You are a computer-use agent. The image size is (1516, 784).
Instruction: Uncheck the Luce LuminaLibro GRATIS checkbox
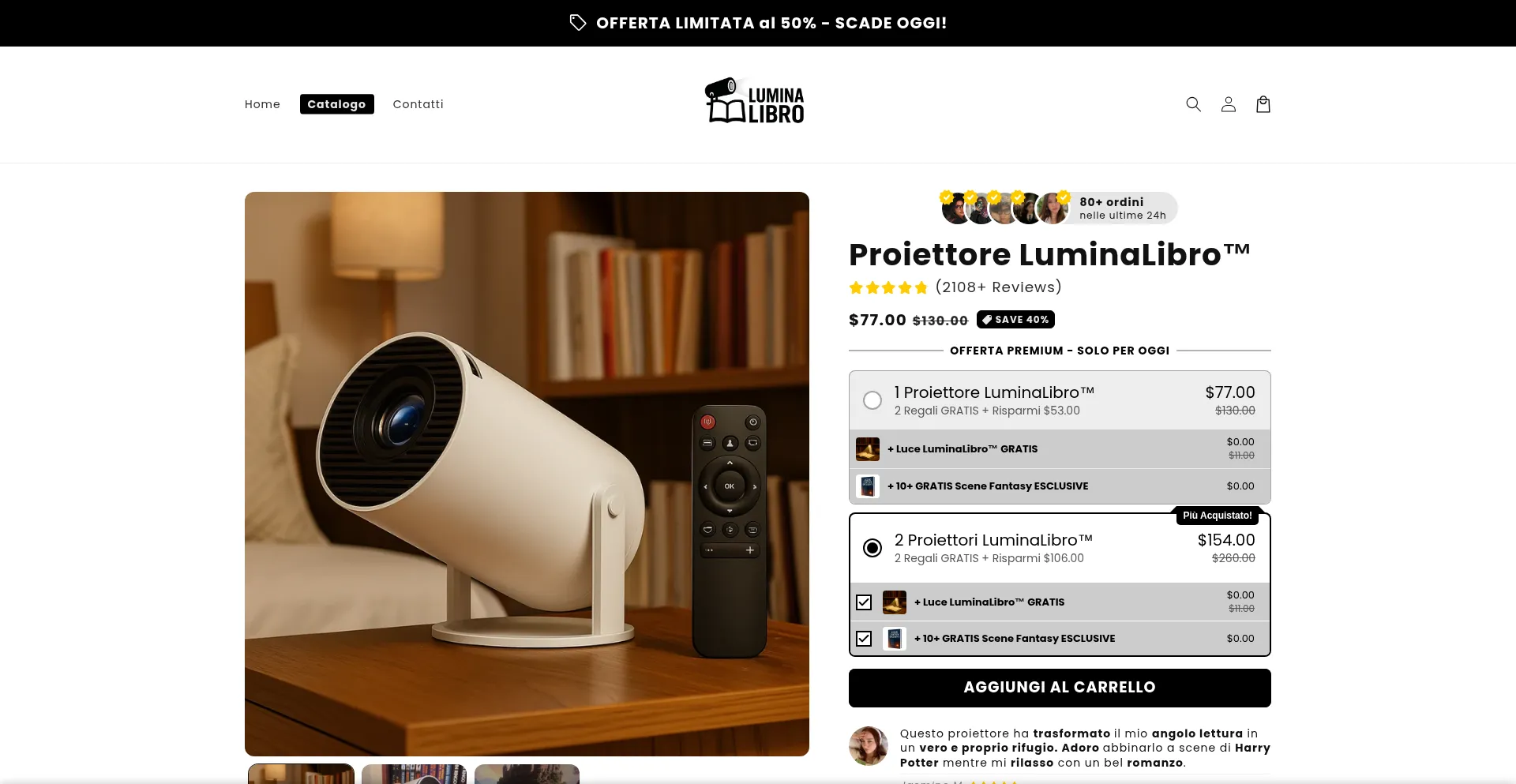864,602
